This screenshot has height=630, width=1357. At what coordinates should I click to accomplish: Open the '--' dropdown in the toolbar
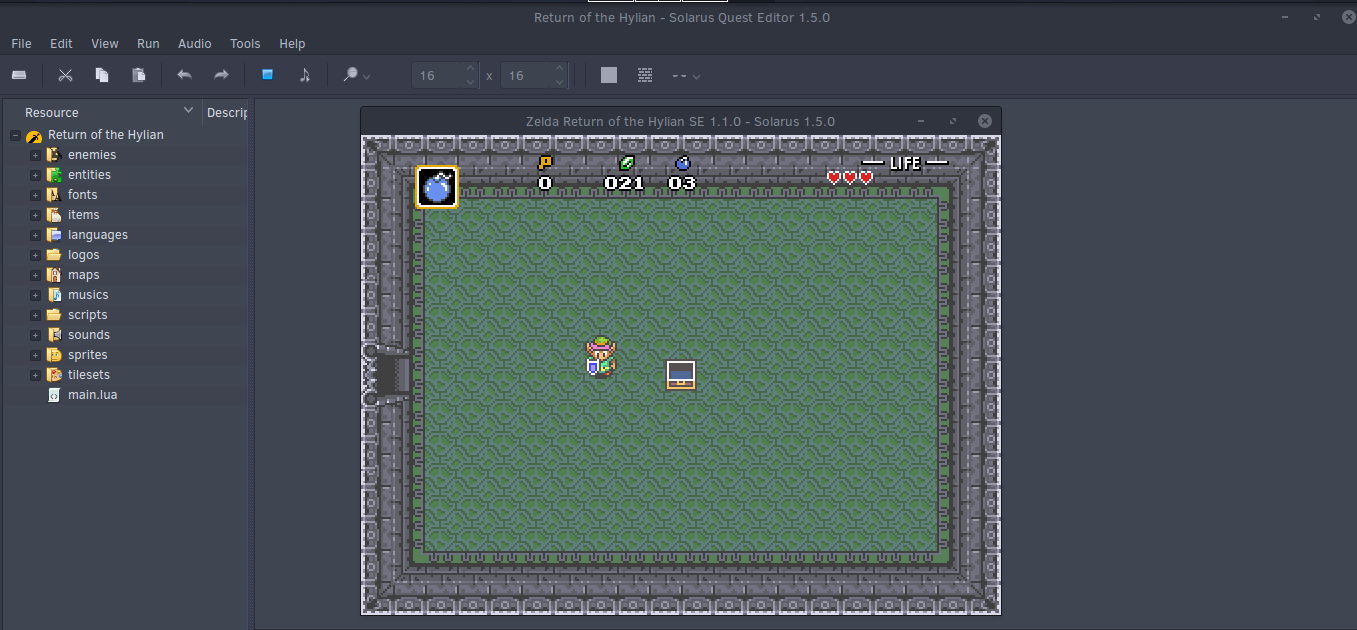click(686, 75)
